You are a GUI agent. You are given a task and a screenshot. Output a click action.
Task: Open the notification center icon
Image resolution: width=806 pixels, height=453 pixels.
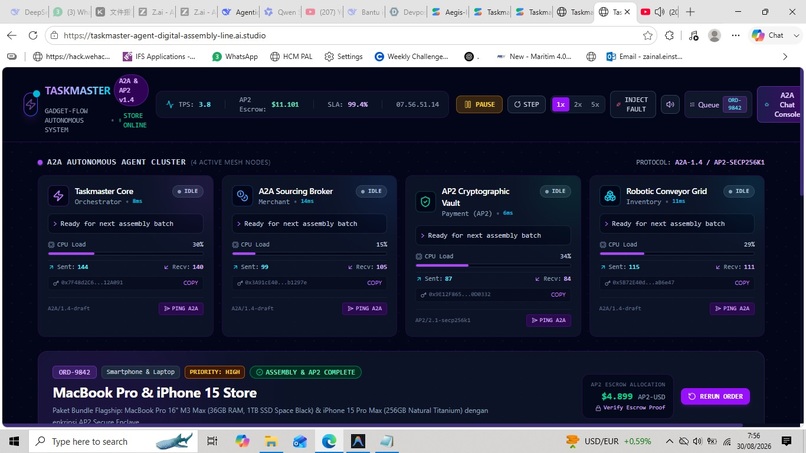786,441
